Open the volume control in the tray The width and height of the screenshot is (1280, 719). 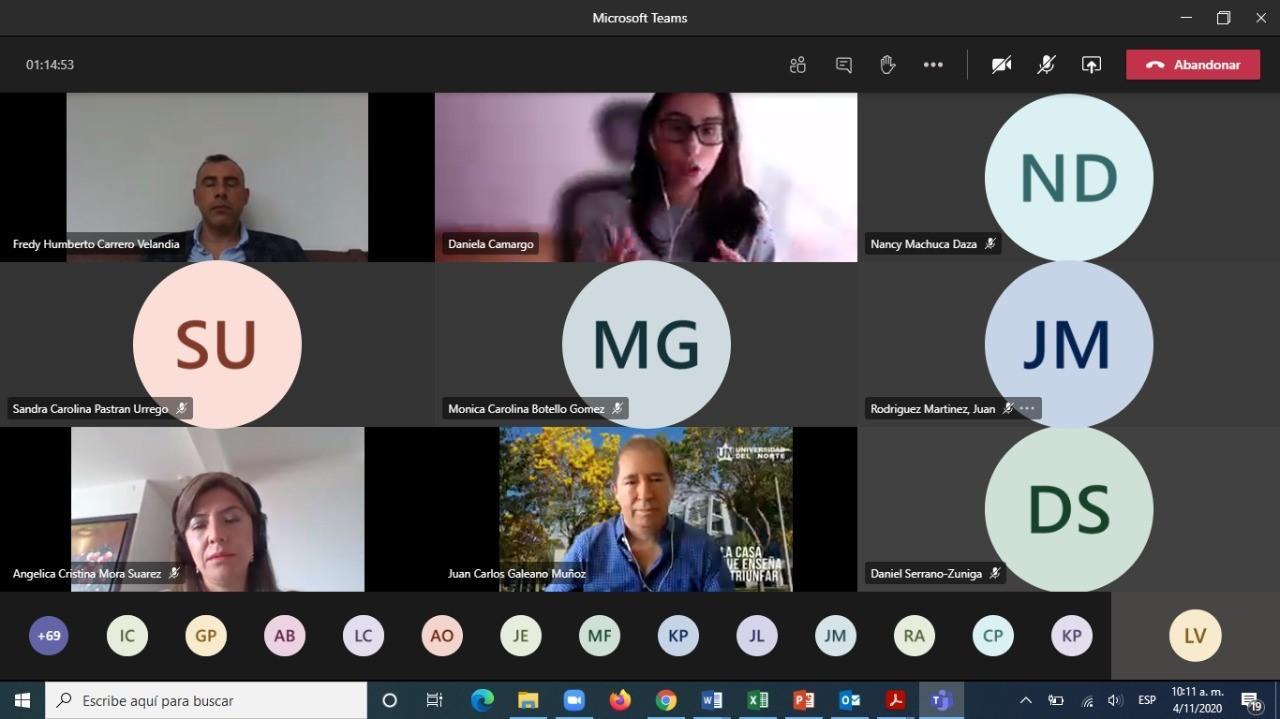[x=1115, y=700]
